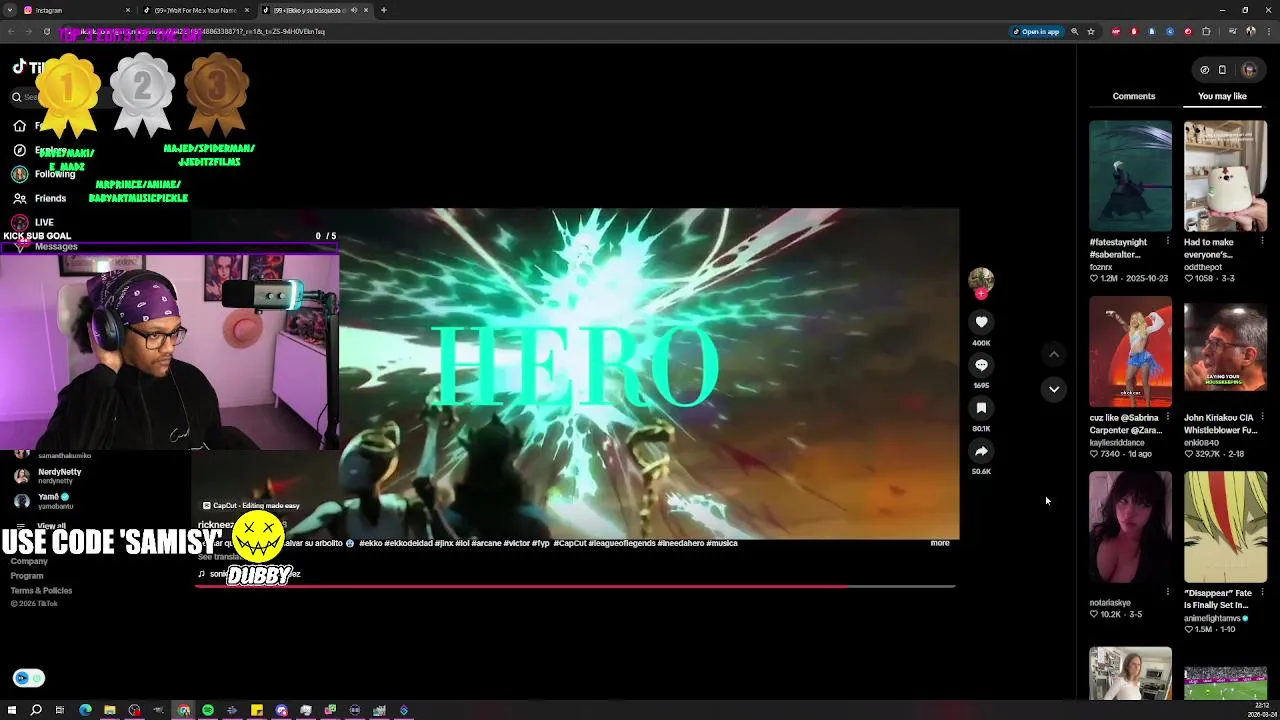Open the Yamê following account
The width and height of the screenshot is (1280, 720).
(45, 500)
